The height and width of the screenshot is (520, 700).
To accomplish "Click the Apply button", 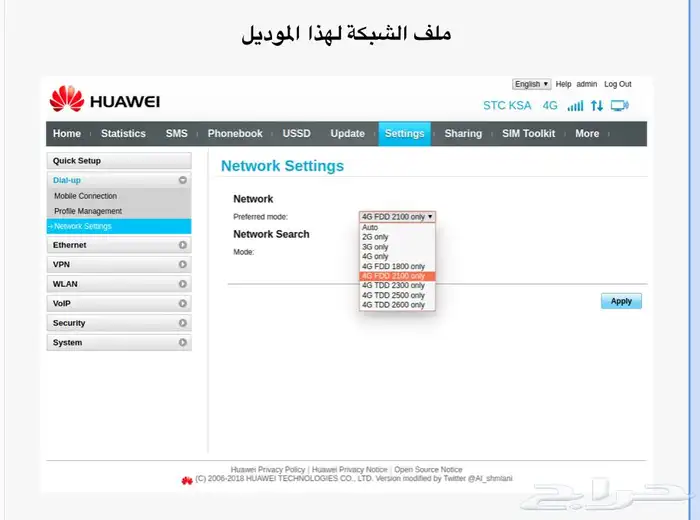I will [621, 301].
